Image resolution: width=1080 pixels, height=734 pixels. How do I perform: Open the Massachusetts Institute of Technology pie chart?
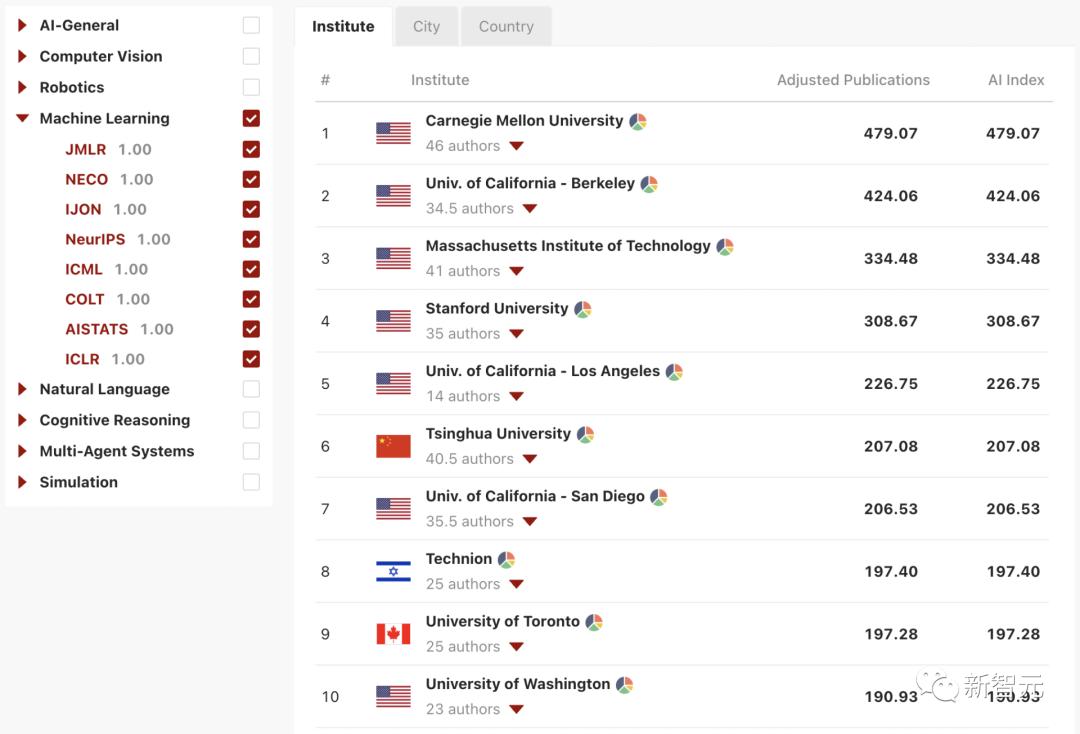[725, 247]
